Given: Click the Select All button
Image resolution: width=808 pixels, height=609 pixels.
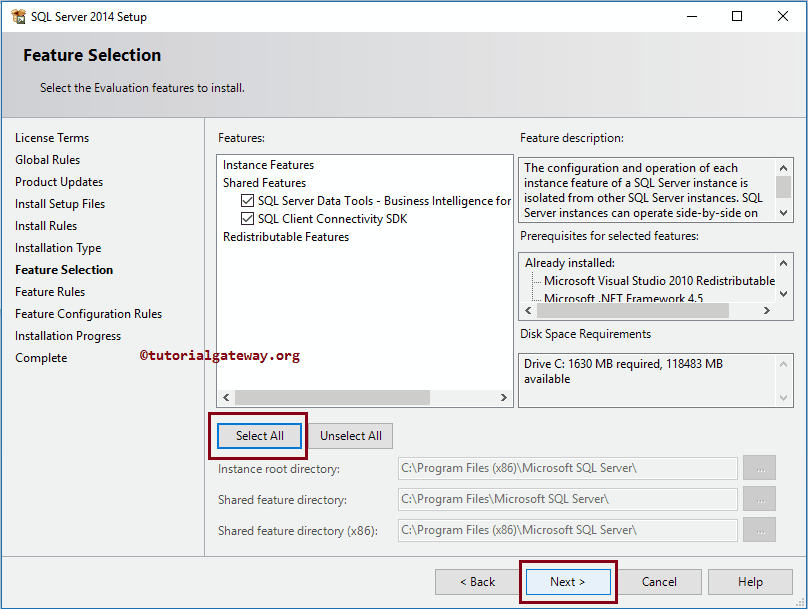Looking at the screenshot, I should [x=259, y=436].
